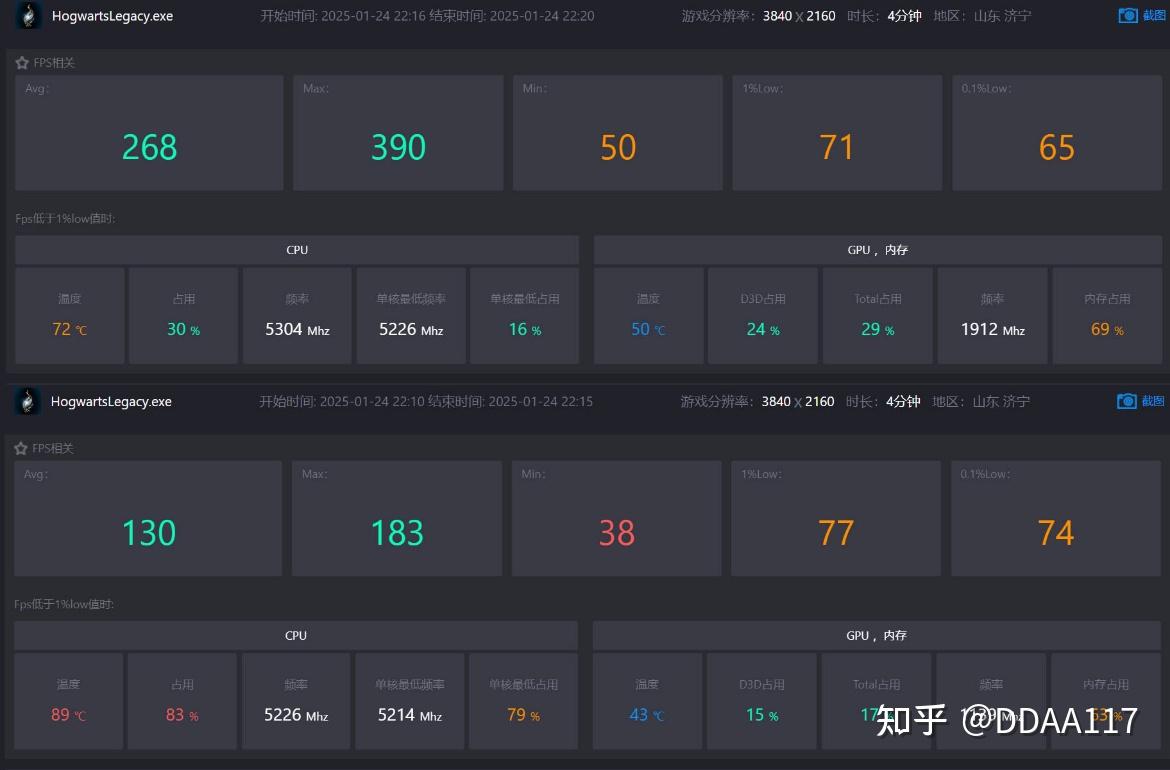Click the 1%Low 77 card
1170x770 pixels.
pos(836,518)
